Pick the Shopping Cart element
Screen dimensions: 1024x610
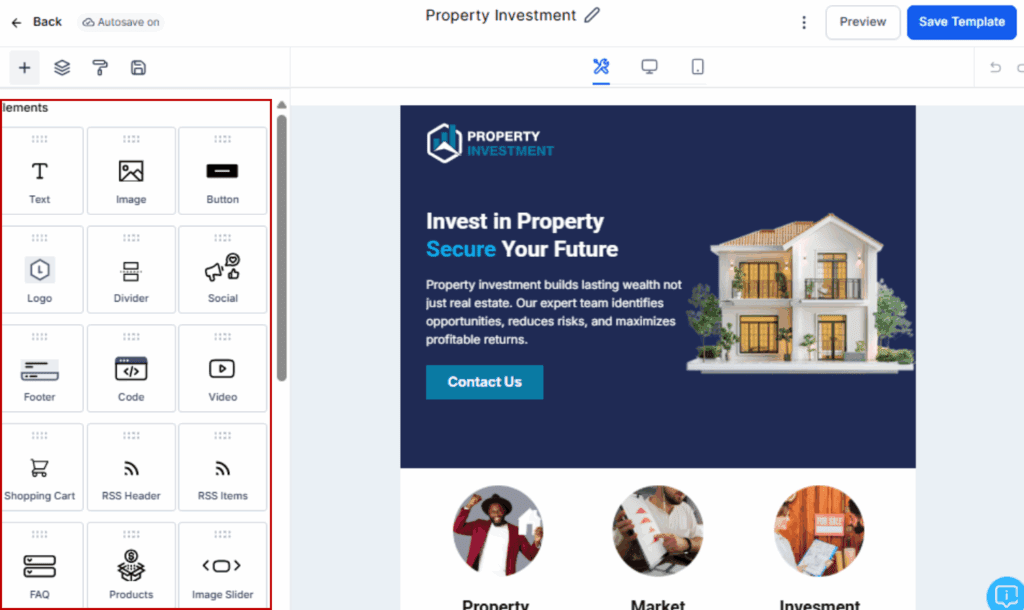(40, 468)
